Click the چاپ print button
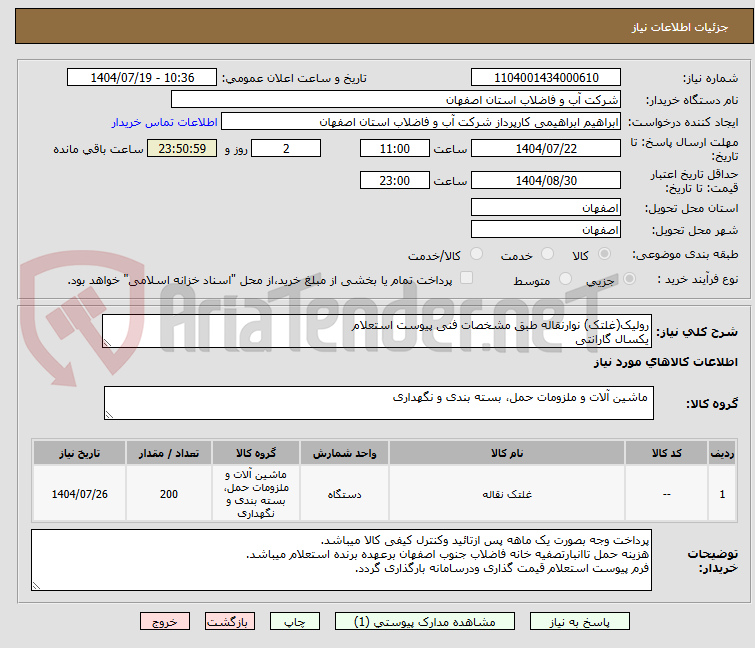The width and height of the screenshot is (755, 648). tap(294, 622)
